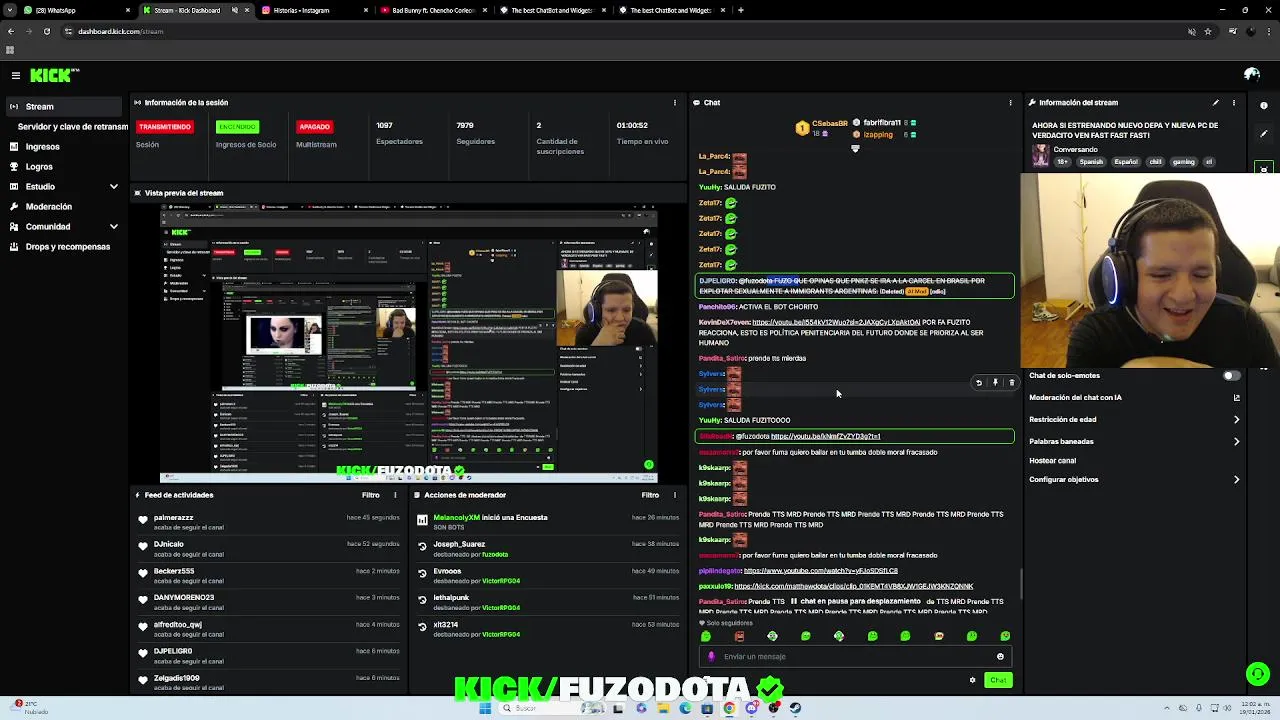Click the browser address bar
This screenshot has width=1280, height=720.
pyautogui.click(x=620, y=31)
